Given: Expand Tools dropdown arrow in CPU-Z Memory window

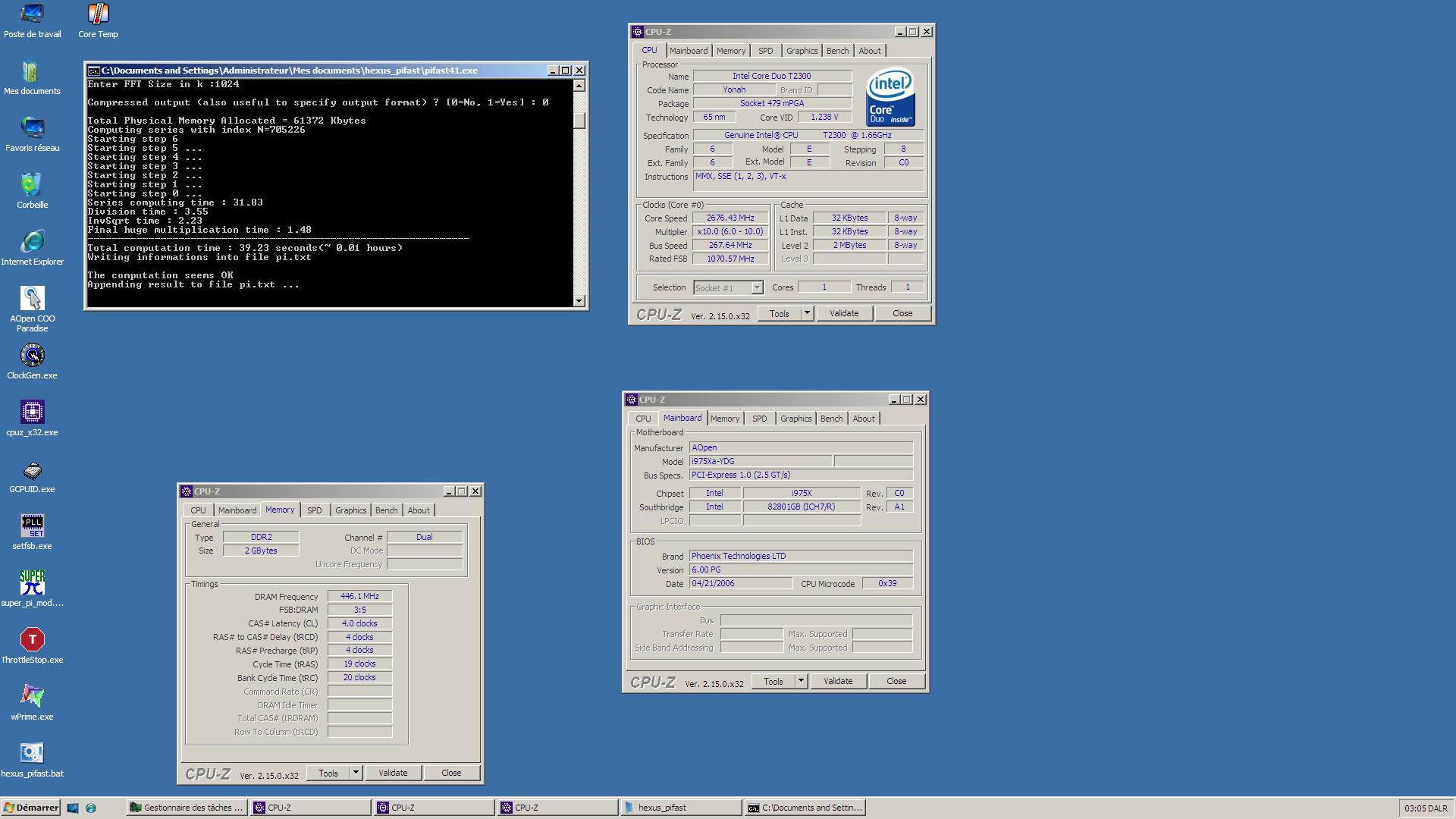Looking at the screenshot, I should click(356, 773).
